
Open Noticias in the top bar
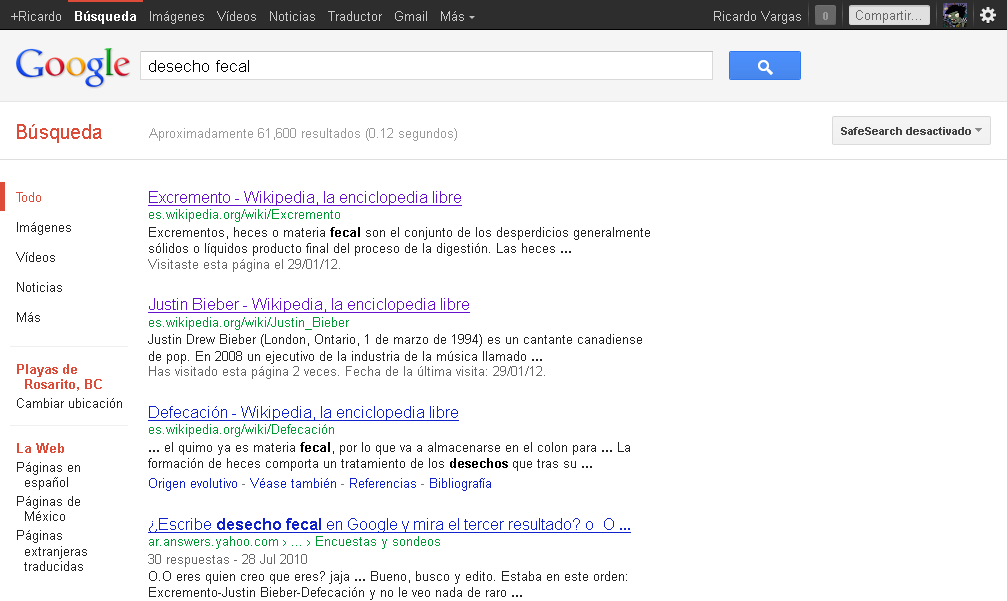point(292,17)
